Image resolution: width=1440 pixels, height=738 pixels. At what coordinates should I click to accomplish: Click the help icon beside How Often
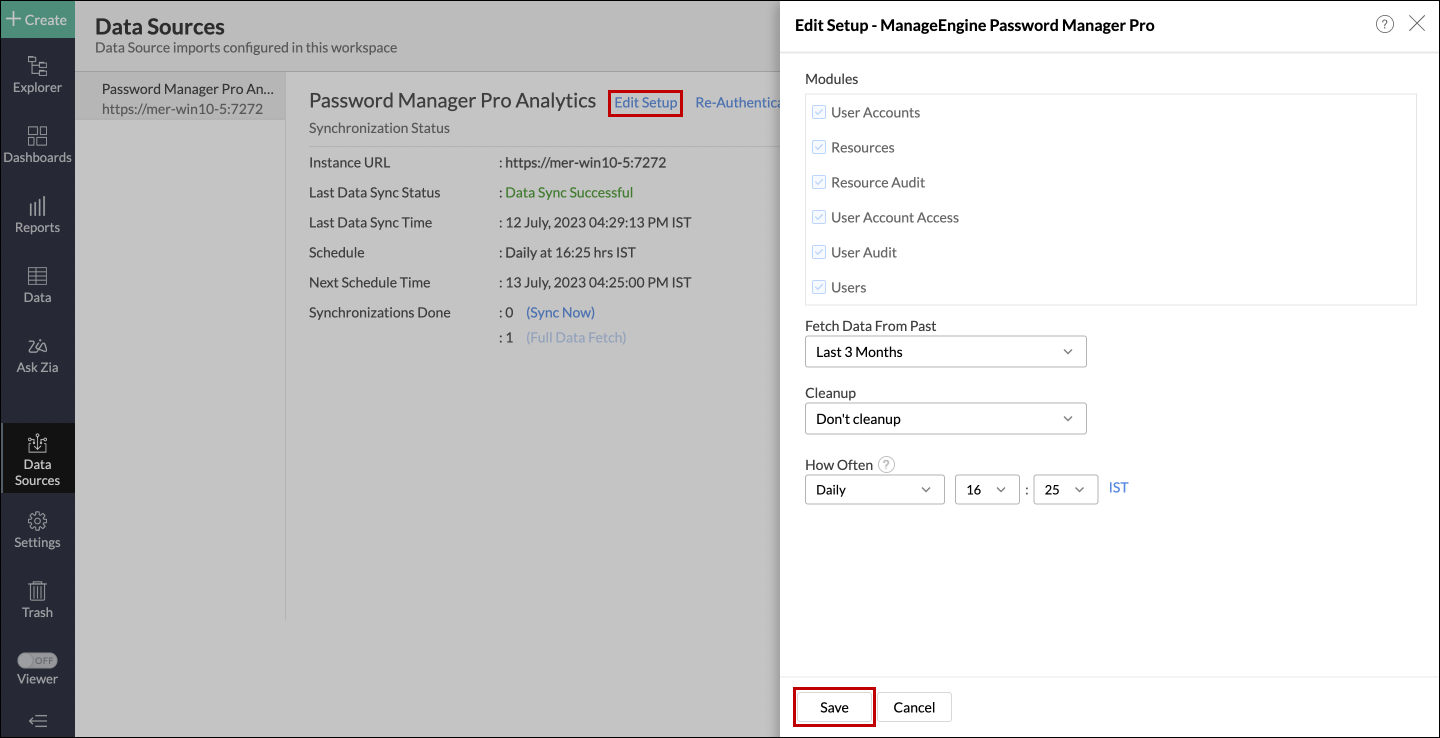coord(886,465)
